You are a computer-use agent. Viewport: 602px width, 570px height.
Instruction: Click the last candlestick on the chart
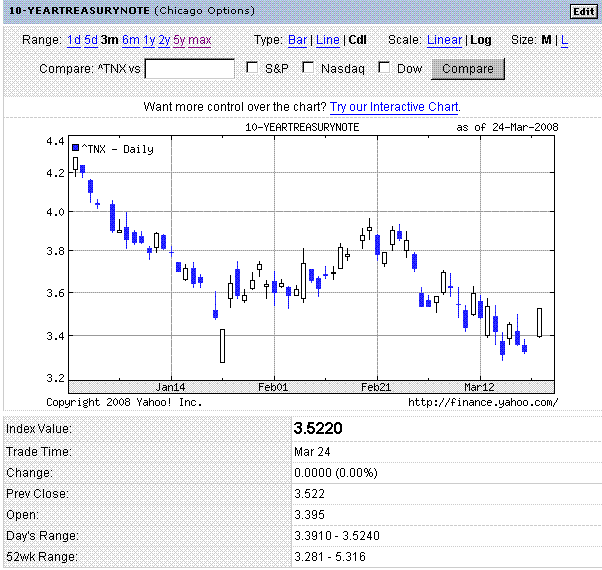pyautogui.click(x=539, y=322)
